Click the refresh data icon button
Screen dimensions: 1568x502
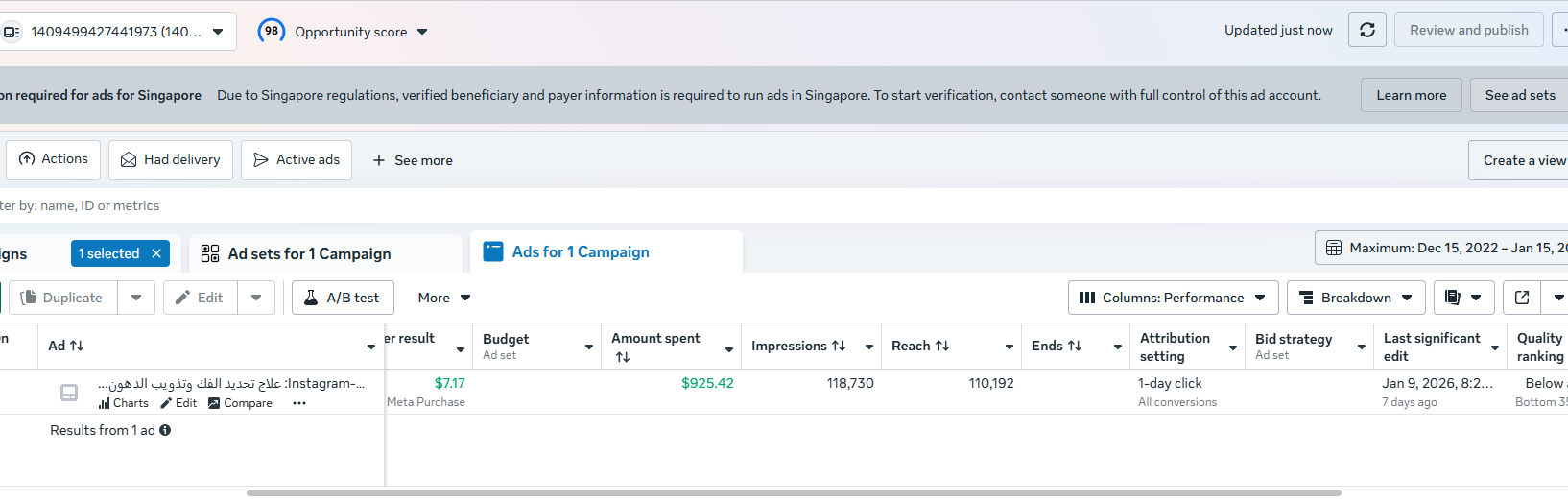click(1366, 31)
